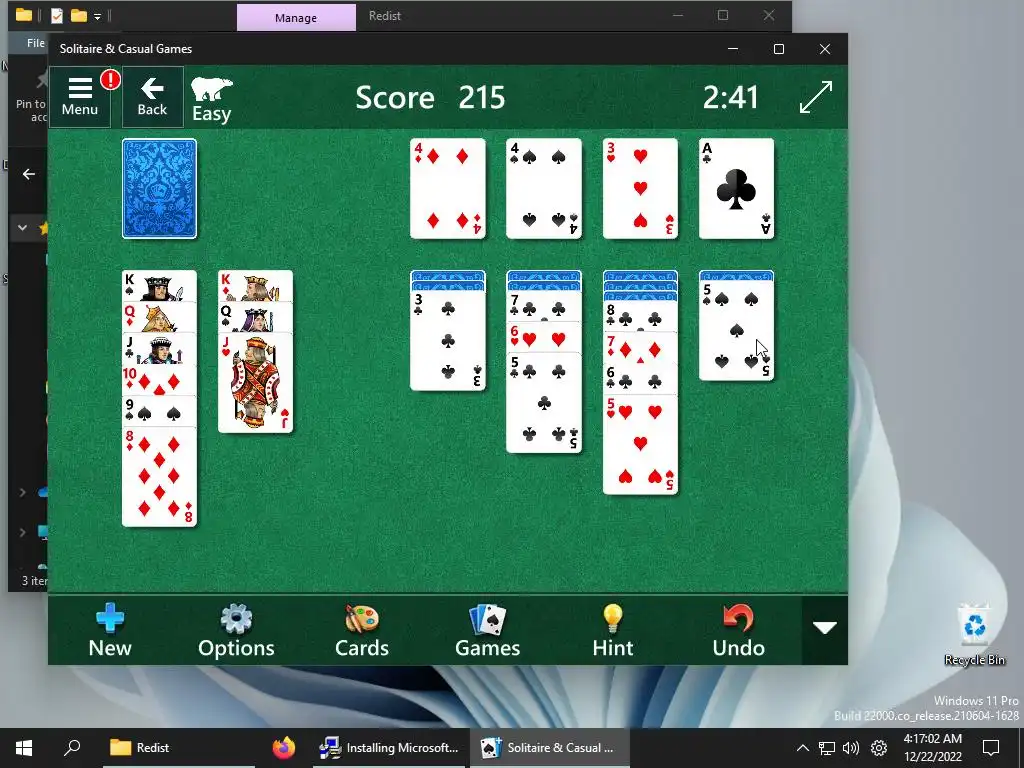Open the clock and date flyout
This screenshot has width=1024, height=768.
933,747
